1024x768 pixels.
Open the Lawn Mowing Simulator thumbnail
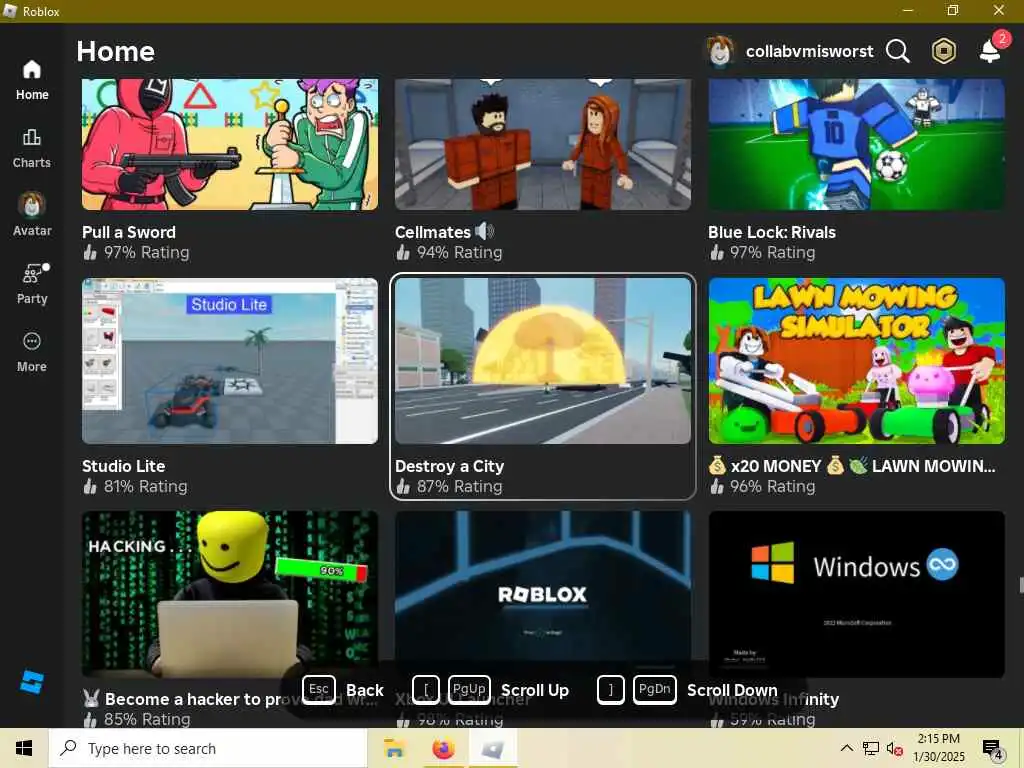856,361
